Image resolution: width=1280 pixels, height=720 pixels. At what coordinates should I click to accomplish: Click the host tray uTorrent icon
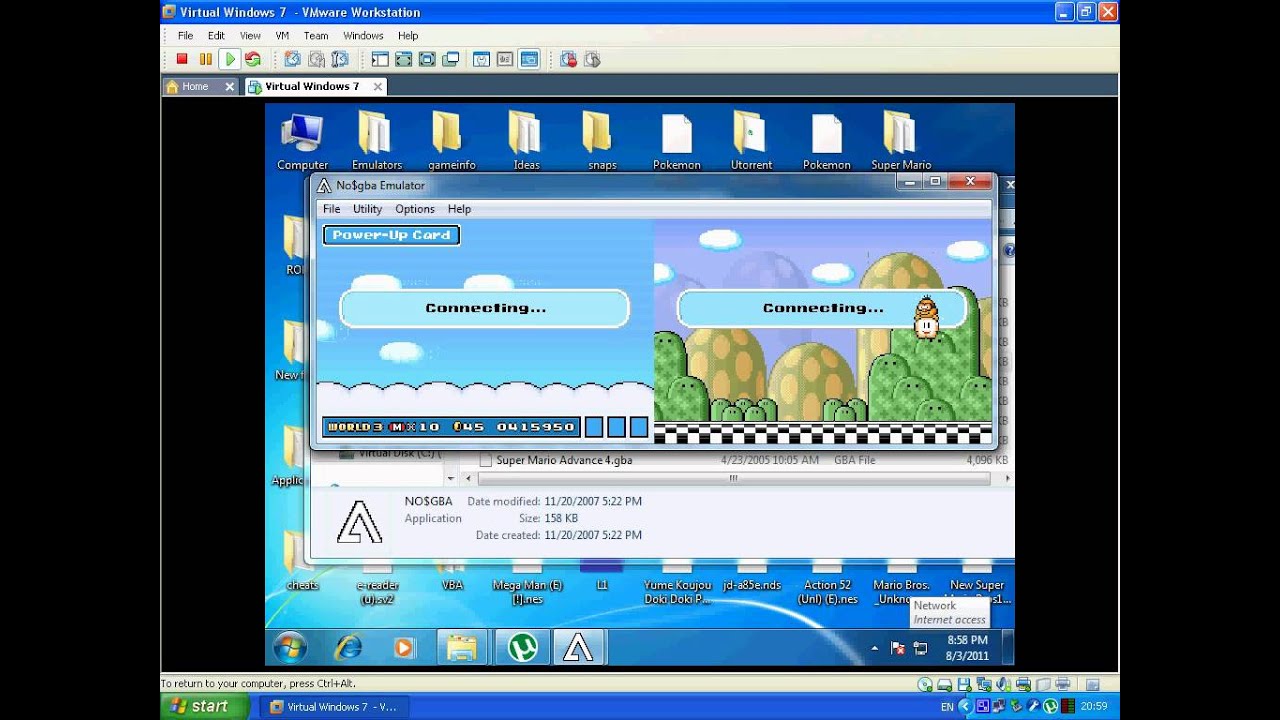[x=1050, y=706]
